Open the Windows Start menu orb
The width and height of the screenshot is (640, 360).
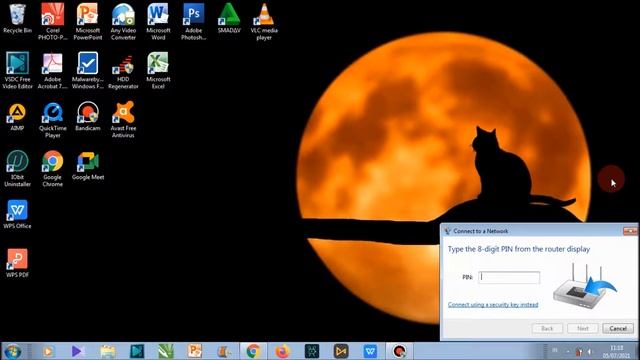[x=13, y=351]
